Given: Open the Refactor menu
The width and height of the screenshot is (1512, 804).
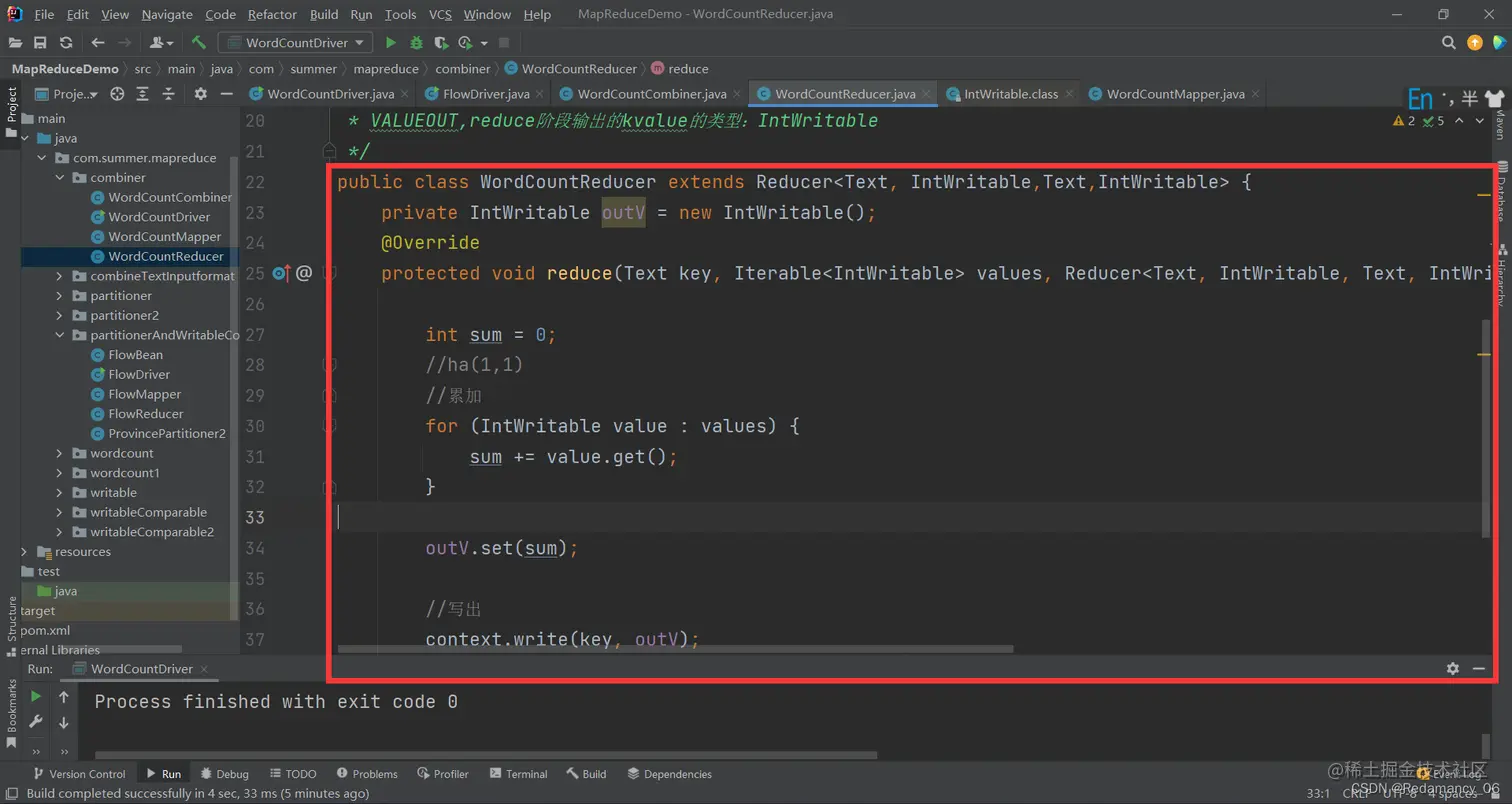Looking at the screenshot, I should 272,14.
